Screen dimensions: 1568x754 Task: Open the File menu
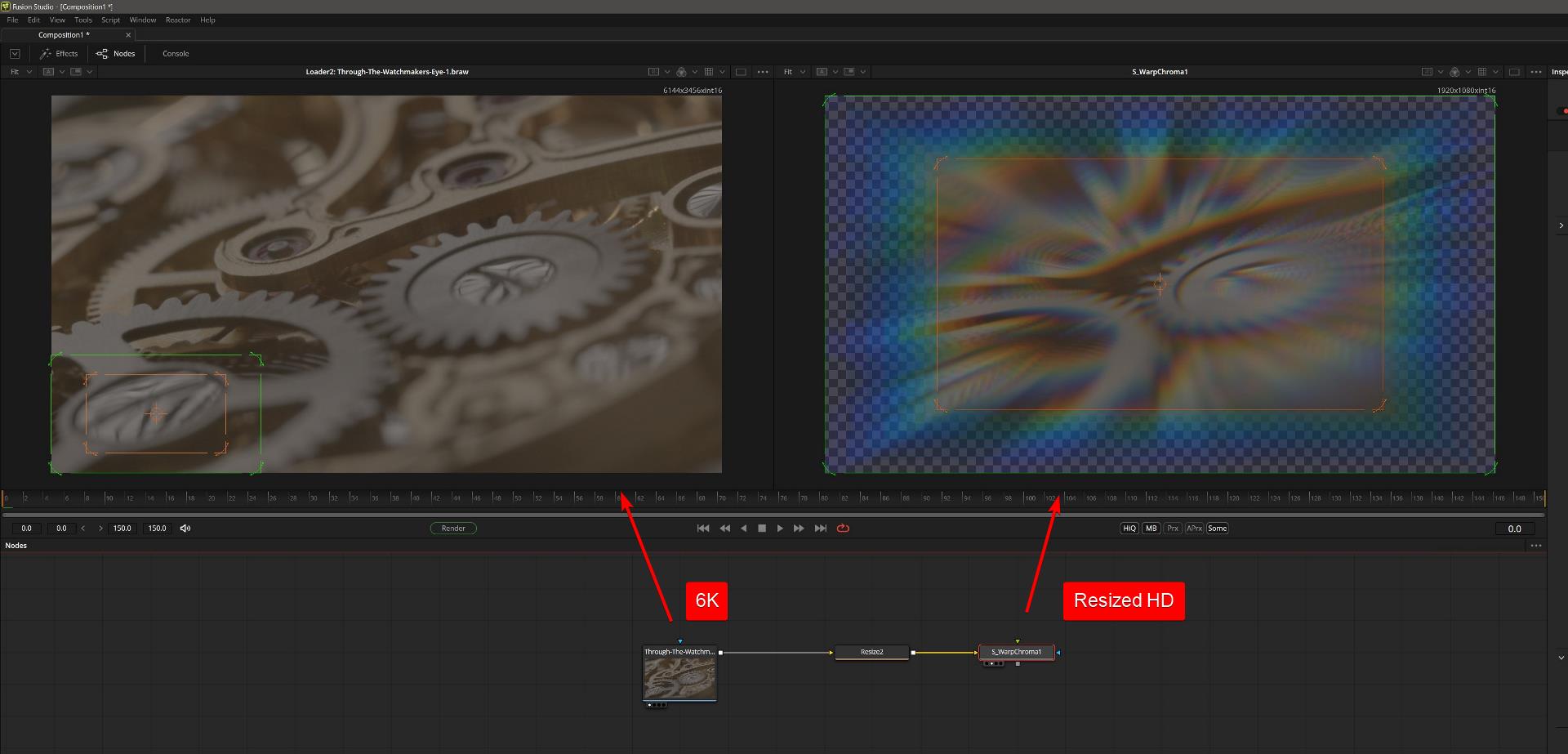click(x=12, y=20)
